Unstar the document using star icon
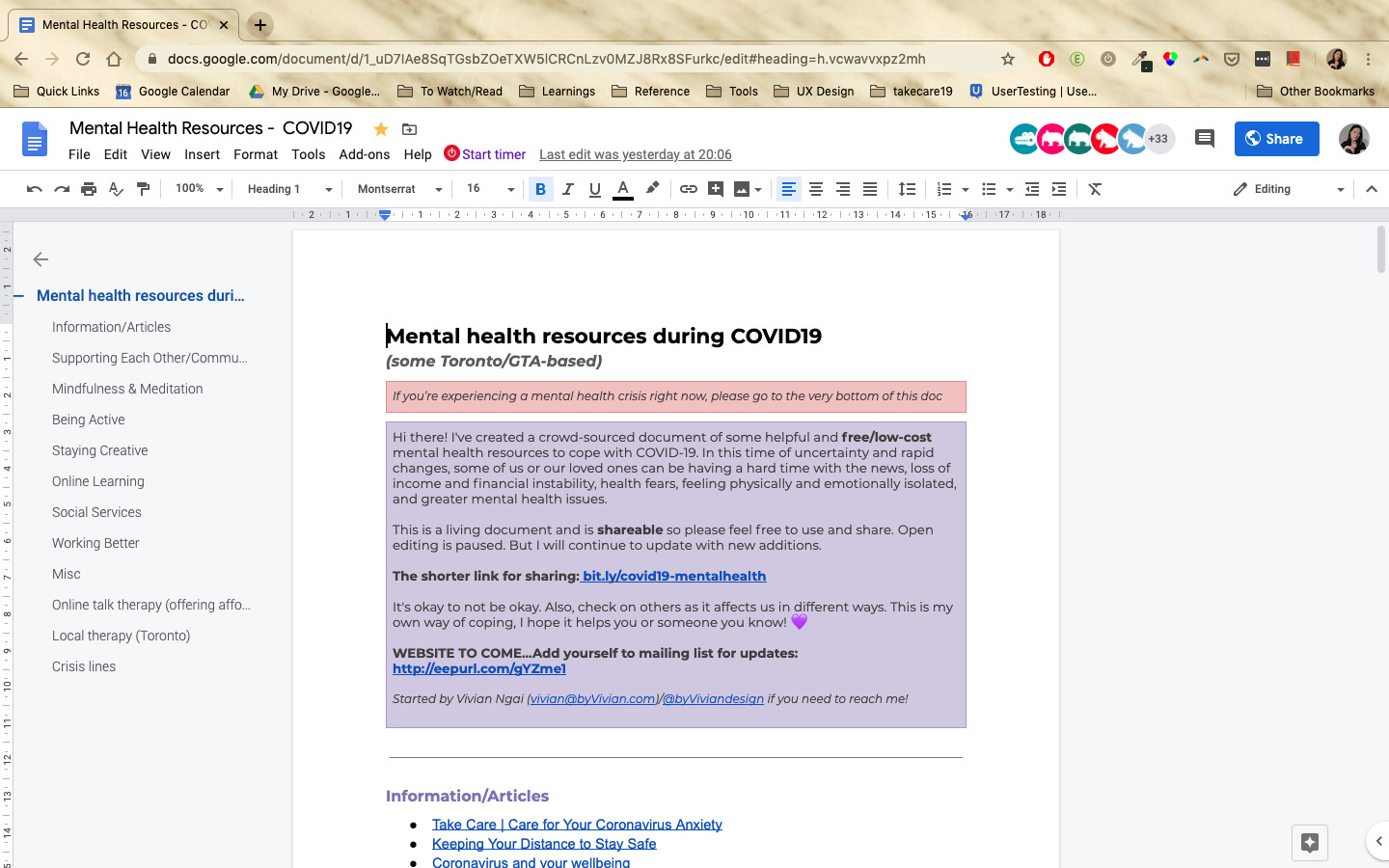The width and height of the screenshot is (1389, 868). (x=381, y=129)
